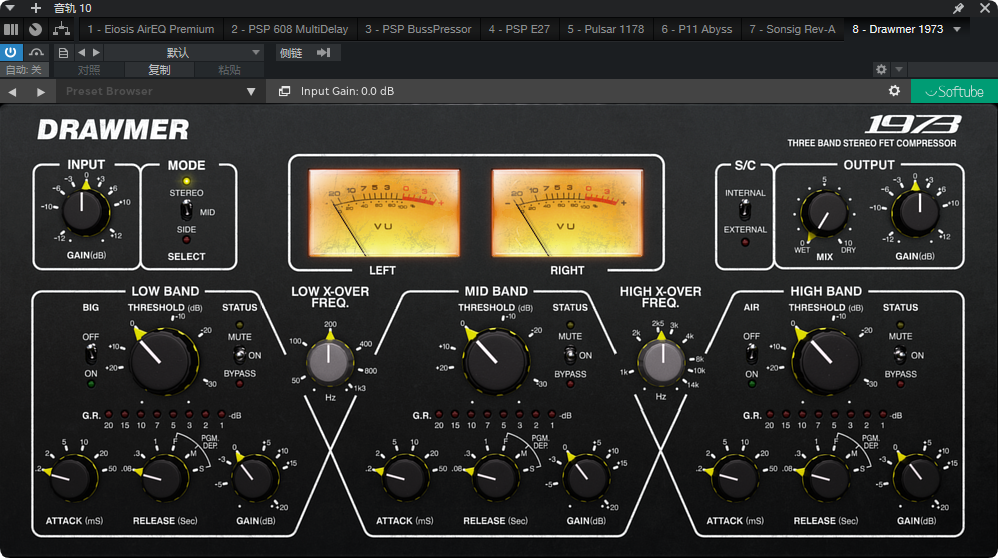This screenshot has width=998, height=558.
Task: Select next preset in Softube browser
Action: (41, 92)
